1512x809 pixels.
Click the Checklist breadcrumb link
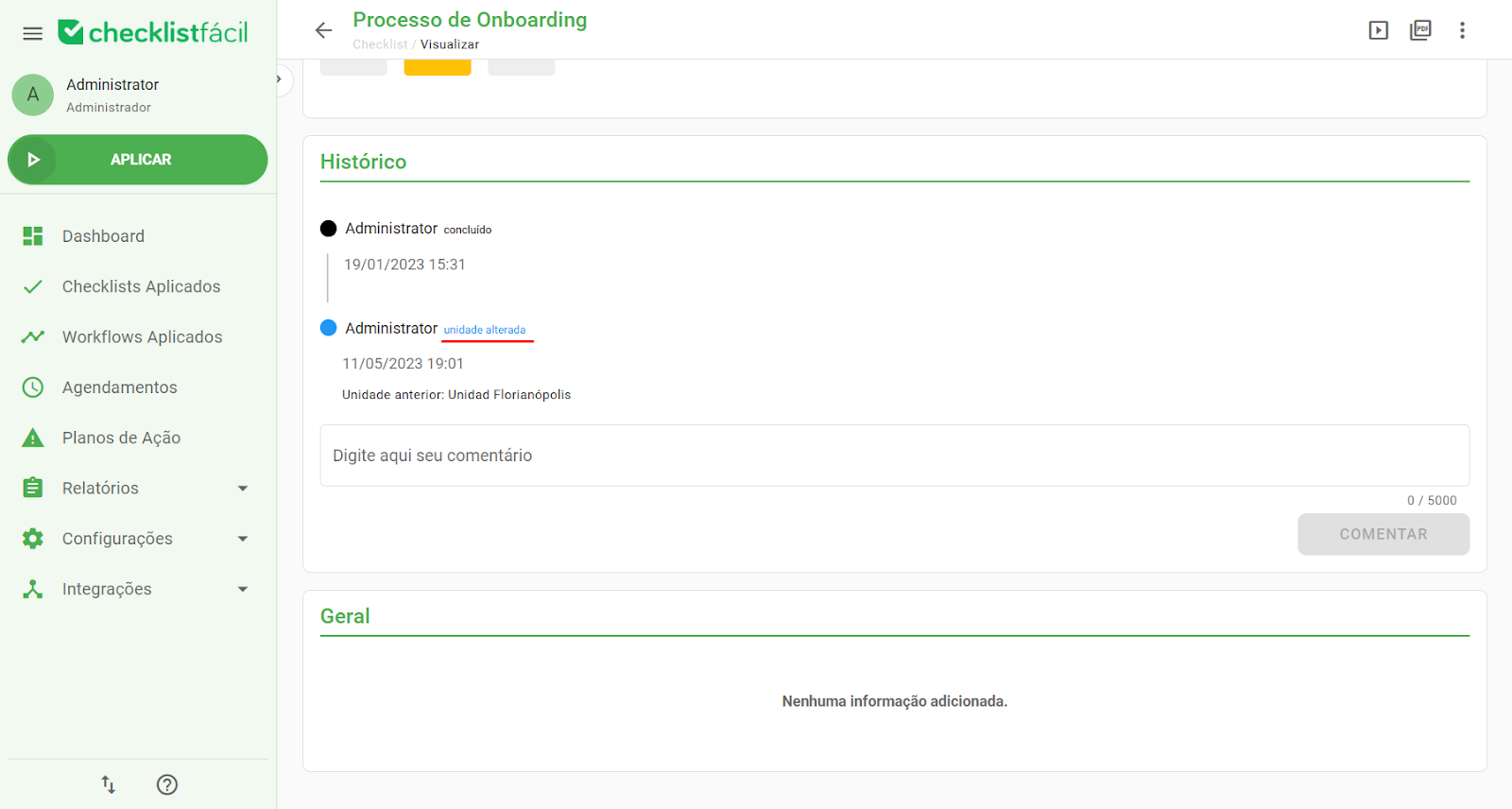coord(380,44)
